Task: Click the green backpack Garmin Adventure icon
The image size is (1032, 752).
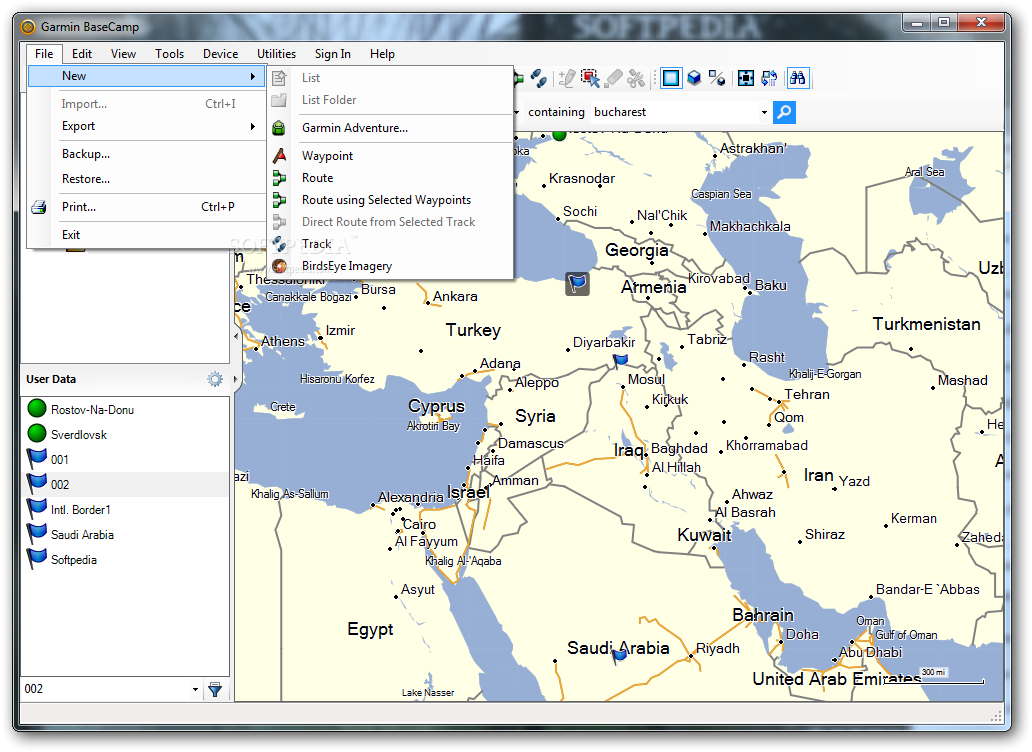Action: 279,128
